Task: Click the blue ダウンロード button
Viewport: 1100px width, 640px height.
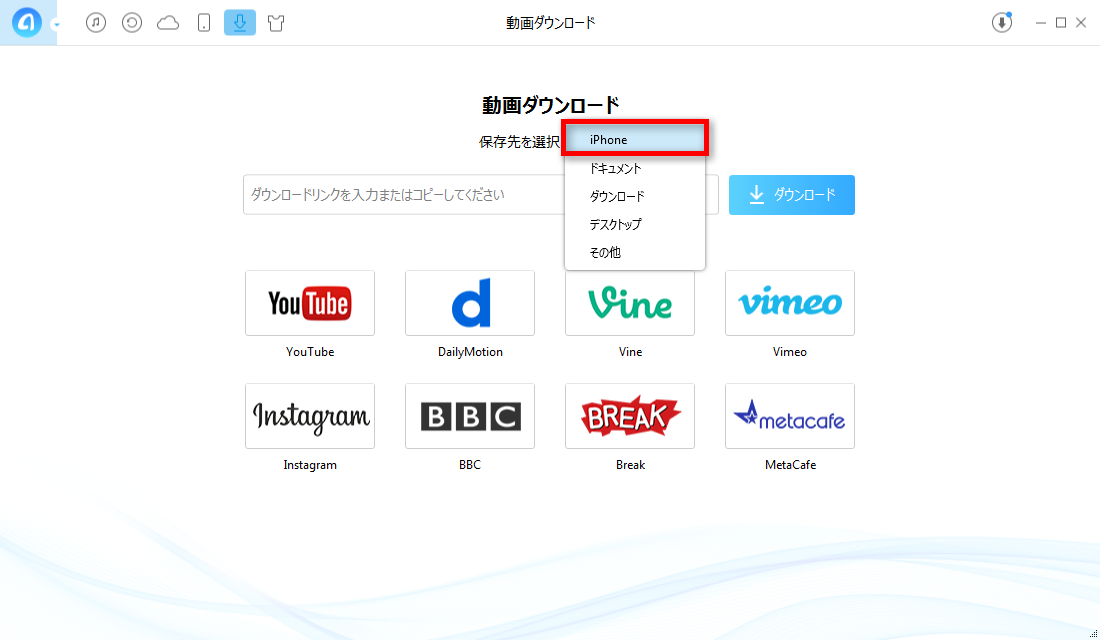Action: 791,194
